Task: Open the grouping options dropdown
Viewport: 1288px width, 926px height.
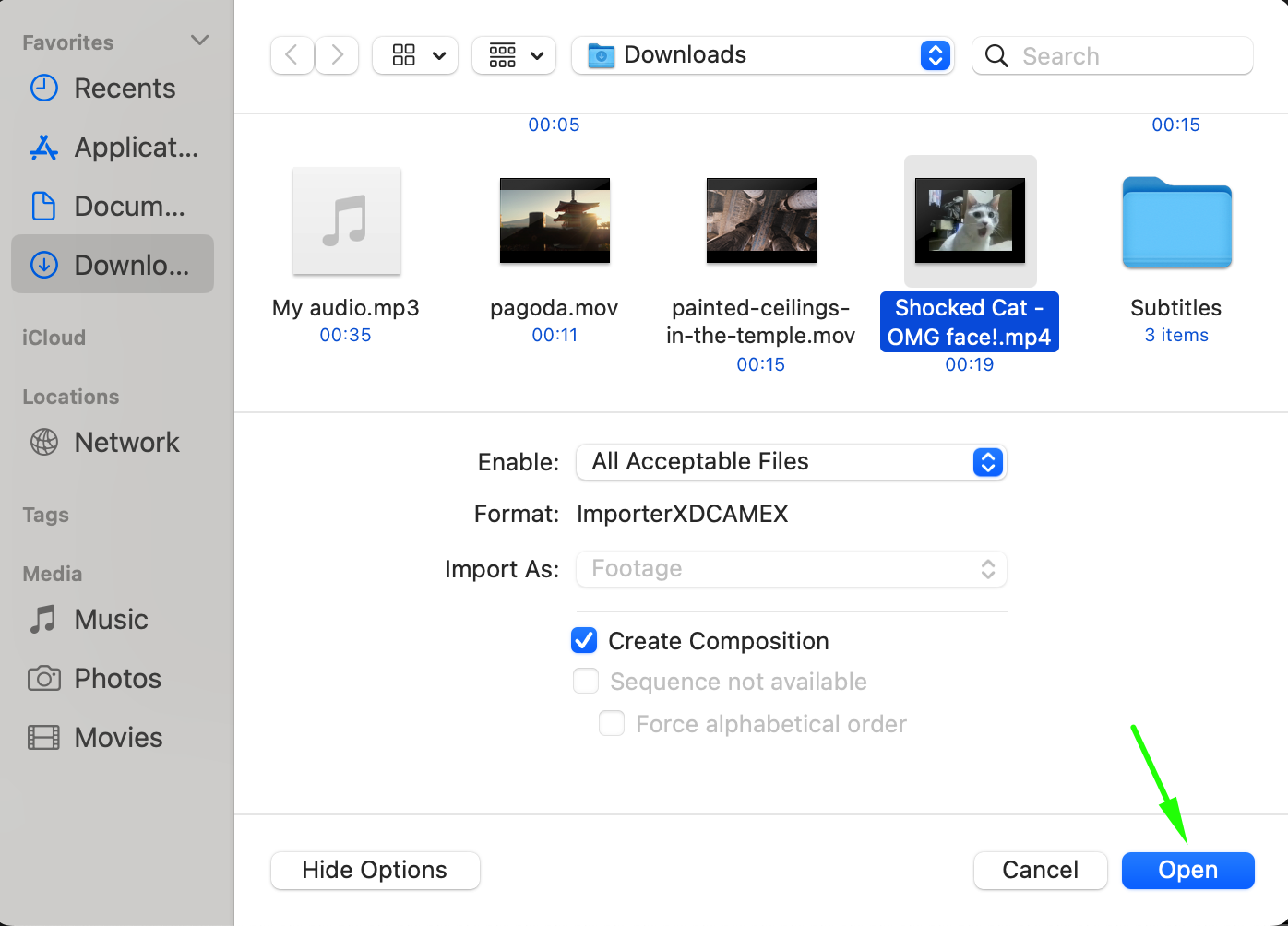Action: 514,55
